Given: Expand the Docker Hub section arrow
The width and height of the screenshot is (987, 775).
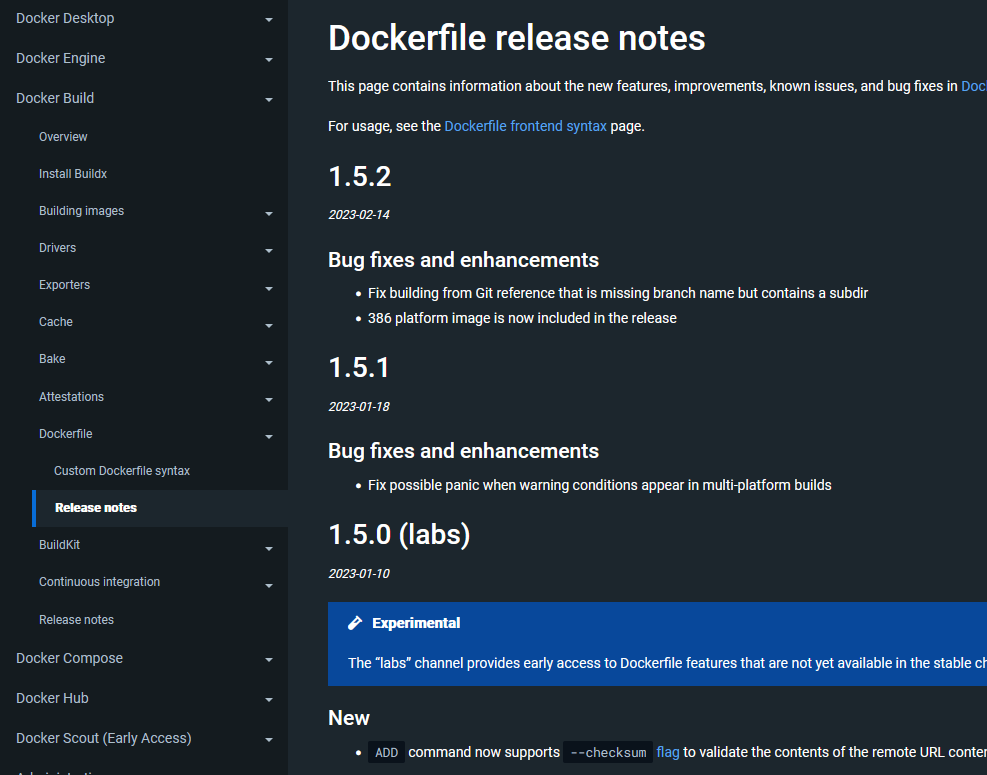Looking at the screenshot, I should point(269,699).
